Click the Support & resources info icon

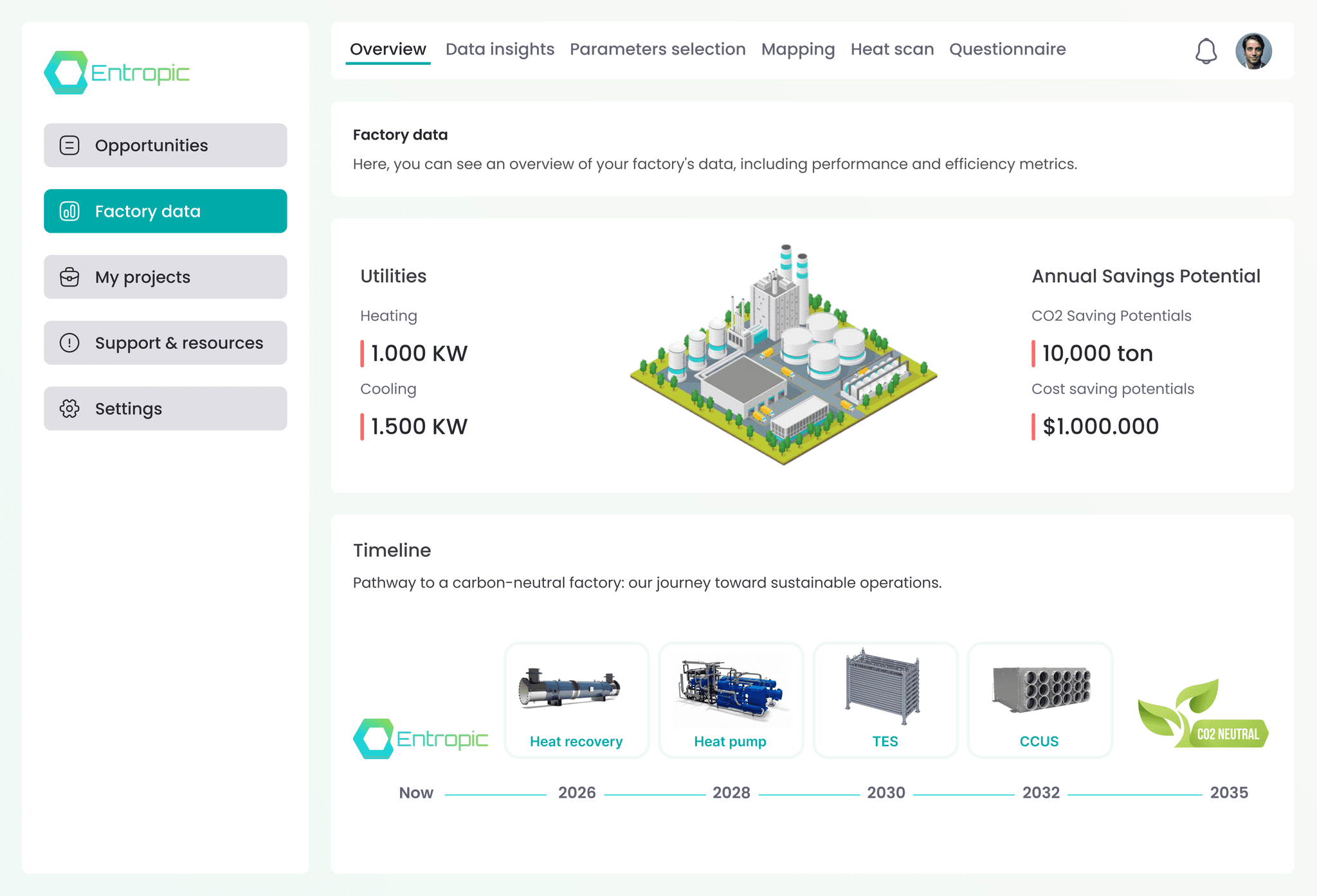[x=69, y=343]
